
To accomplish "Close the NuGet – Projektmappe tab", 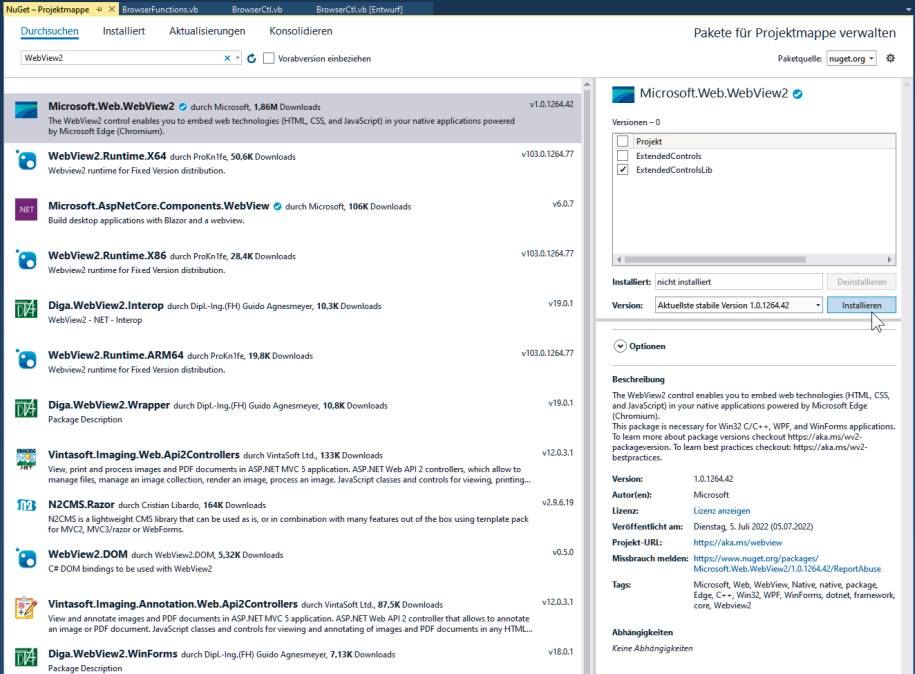I will coord(111,9).
